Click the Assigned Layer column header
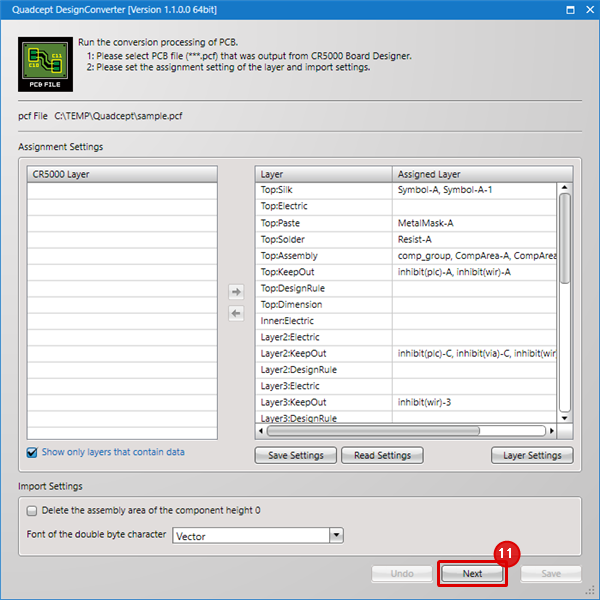 [483, 174]
